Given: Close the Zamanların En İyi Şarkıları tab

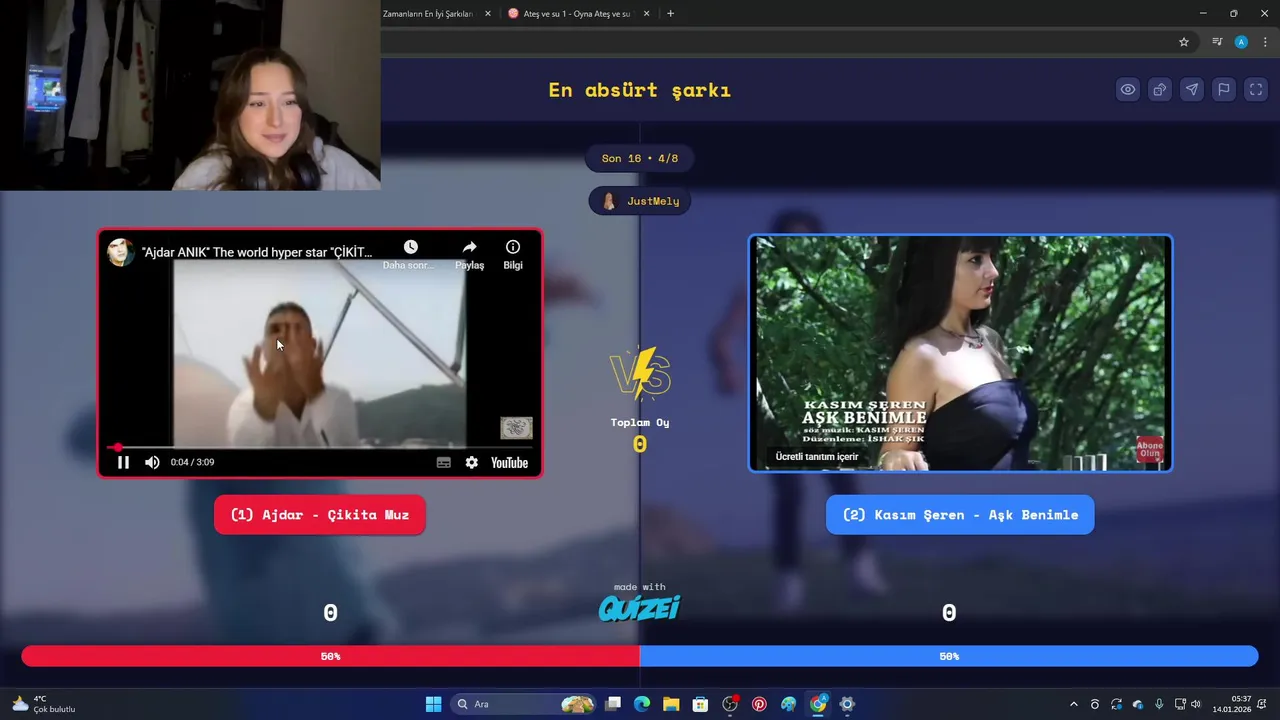Looking at the screenshot, I should pos(488,14).
